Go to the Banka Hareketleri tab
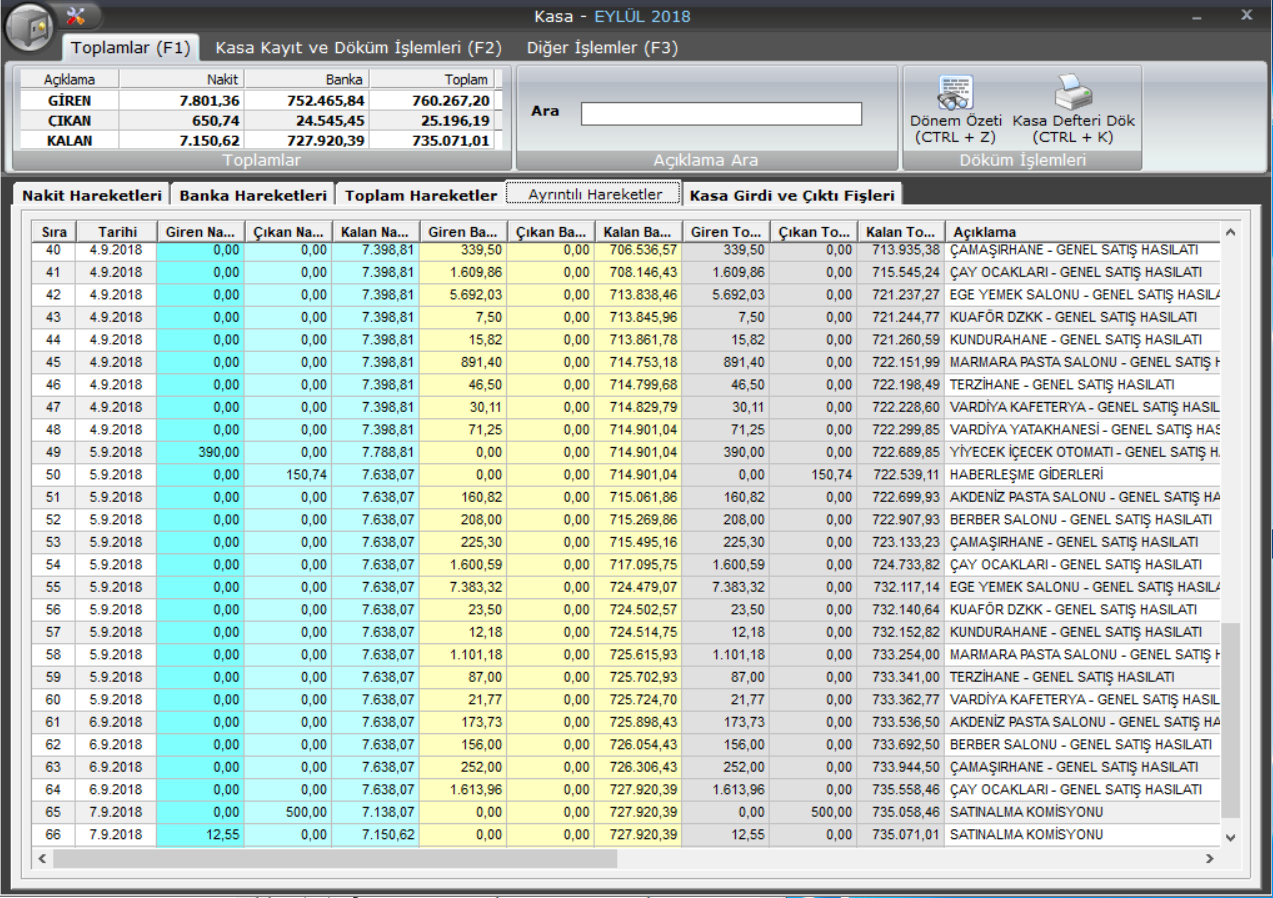The image size is (1273, 898). pyautogui.click(x=252, y=195)
